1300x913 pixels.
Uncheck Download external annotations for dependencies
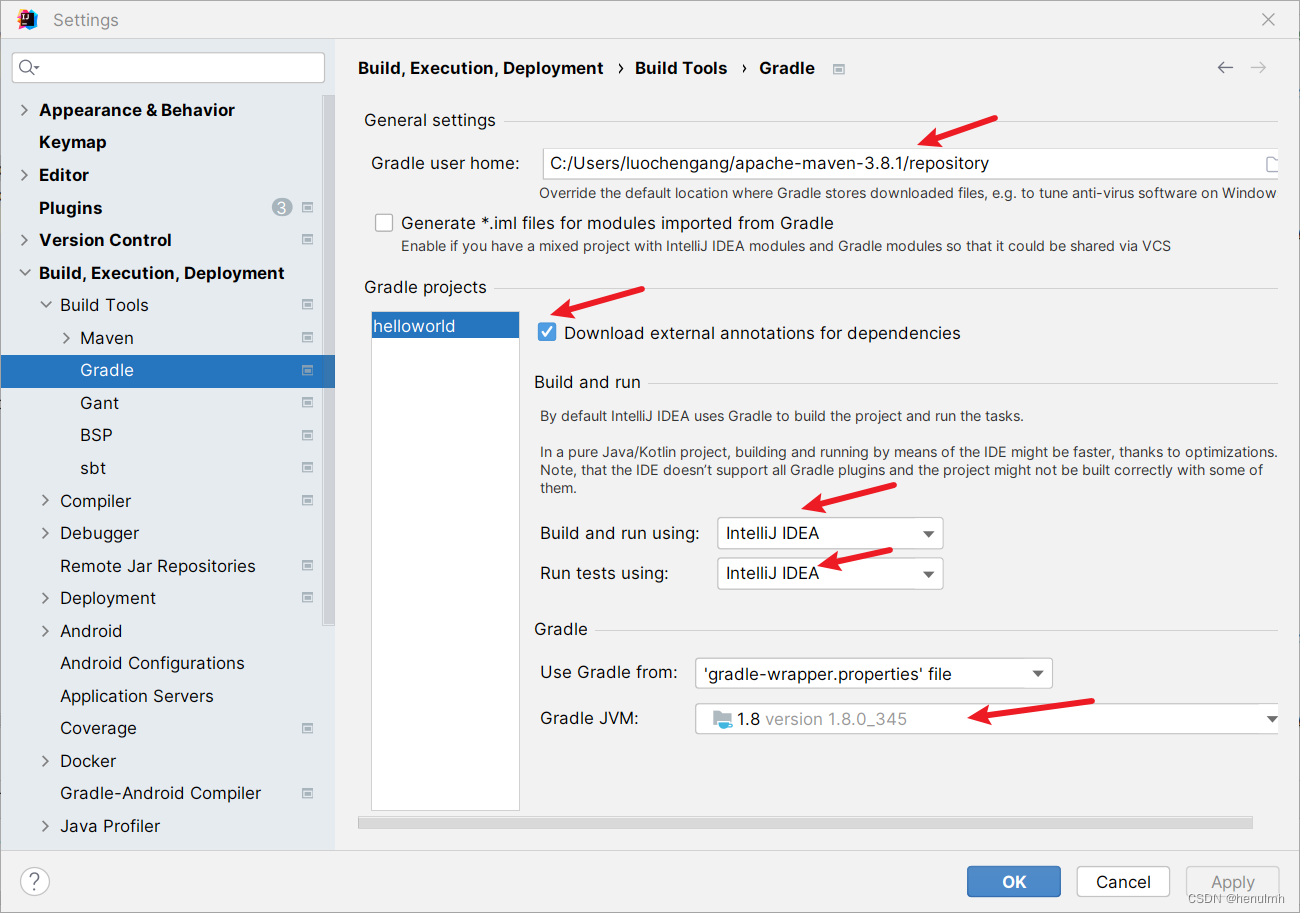[x=547, y=333]
